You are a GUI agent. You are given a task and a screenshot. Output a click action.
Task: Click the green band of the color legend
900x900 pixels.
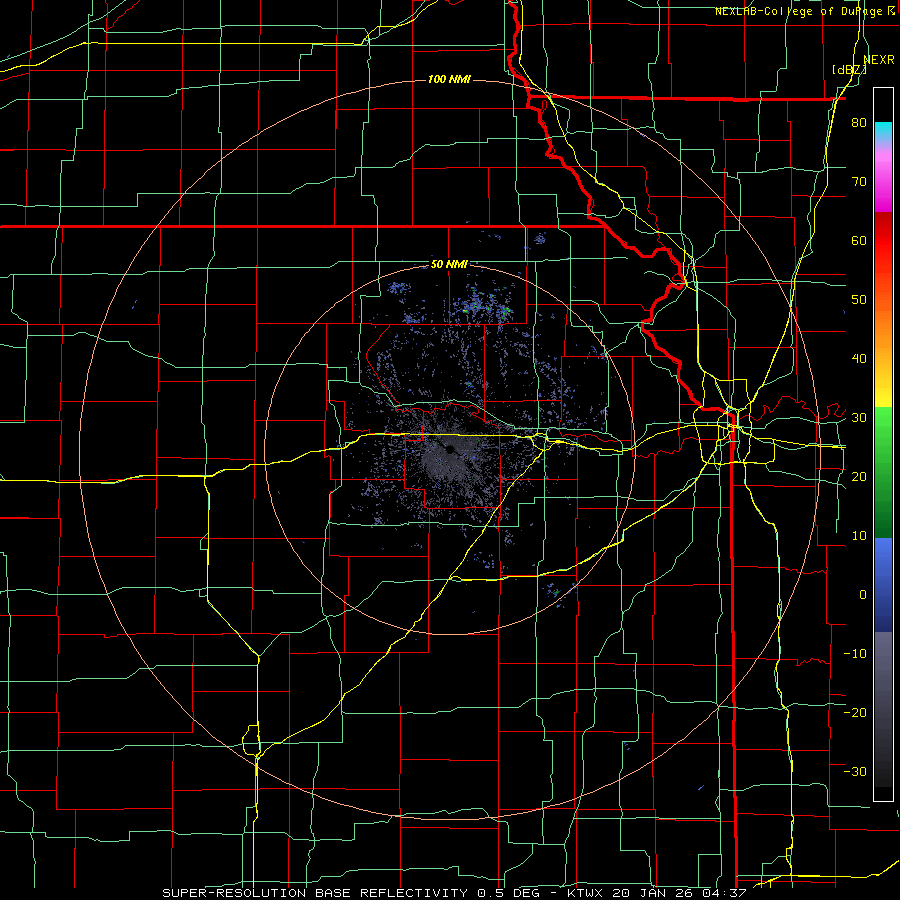point(883,473)
